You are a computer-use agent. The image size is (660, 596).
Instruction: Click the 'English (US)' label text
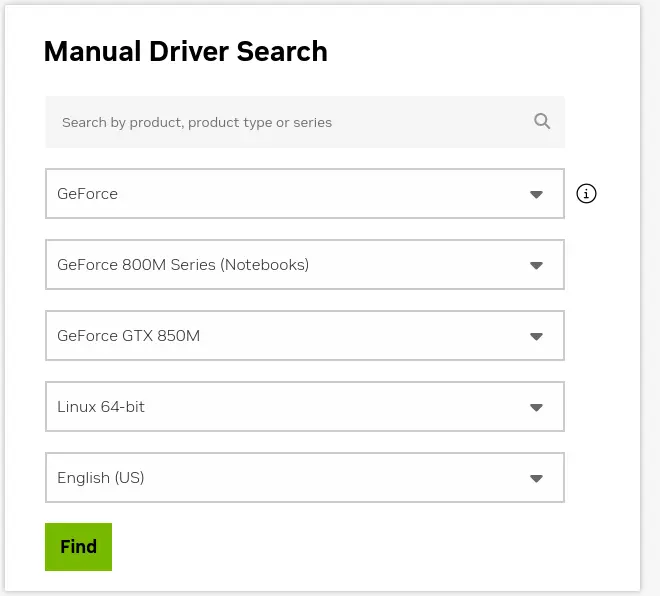point(101,478)
